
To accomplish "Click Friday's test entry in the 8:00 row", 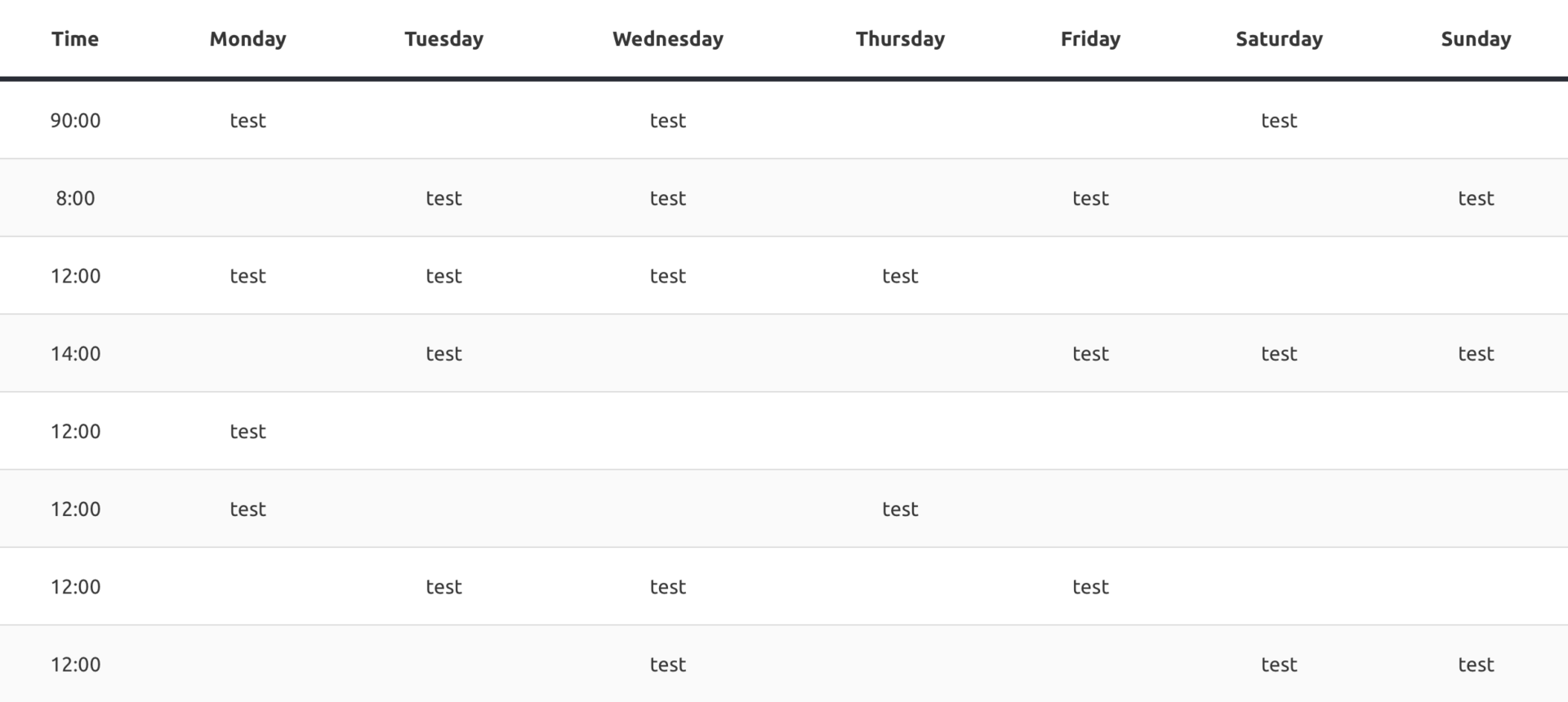I will click(1090, 198).
